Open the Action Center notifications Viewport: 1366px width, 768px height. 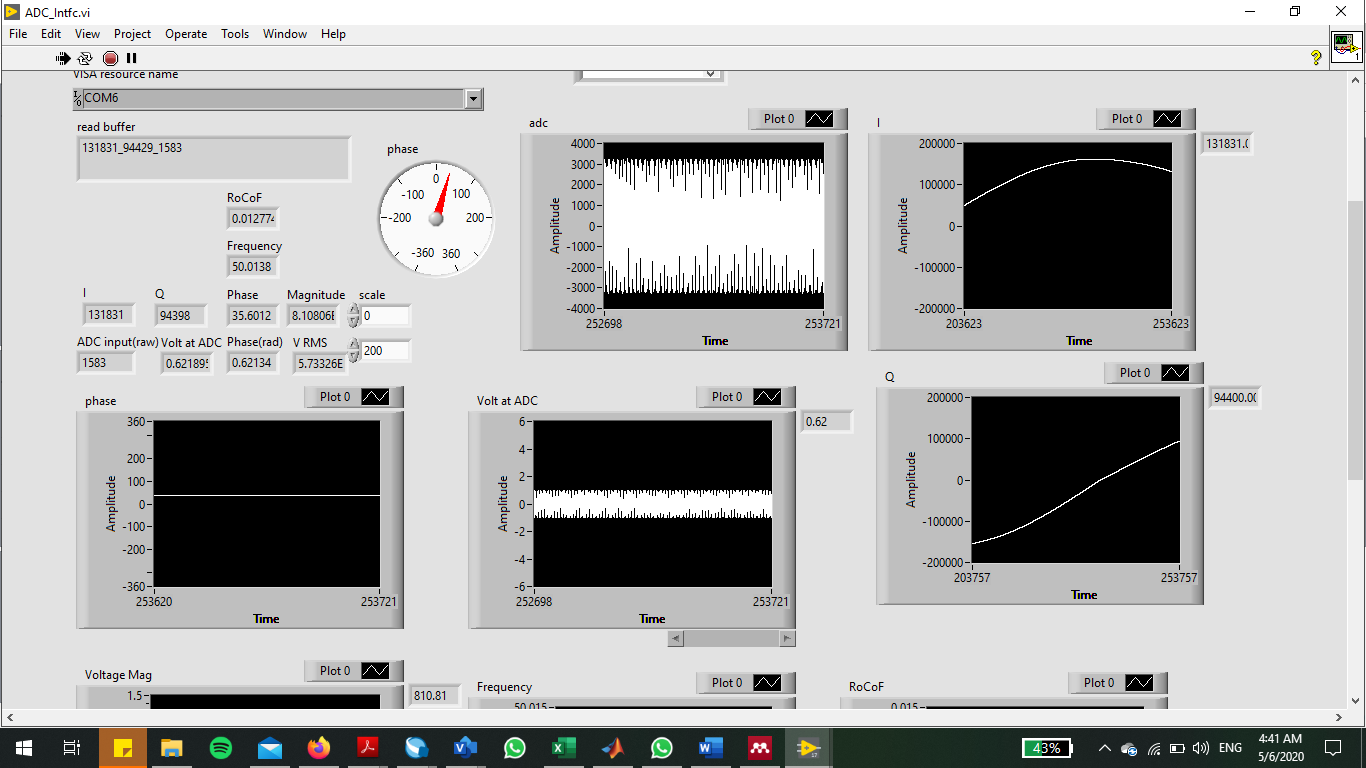1332,747
